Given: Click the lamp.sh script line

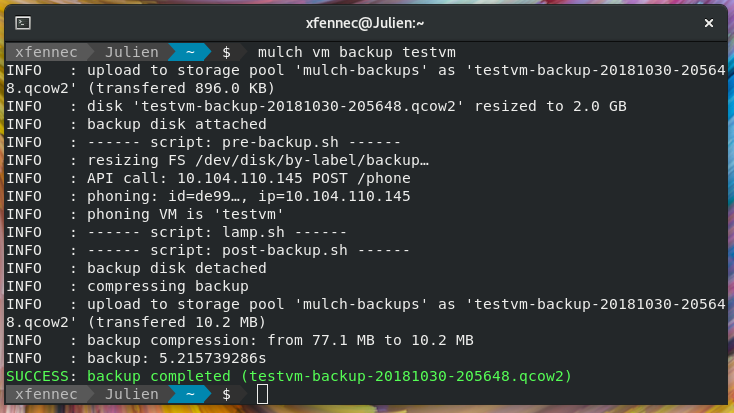Looking at the screenshot, I should (217, 232).
